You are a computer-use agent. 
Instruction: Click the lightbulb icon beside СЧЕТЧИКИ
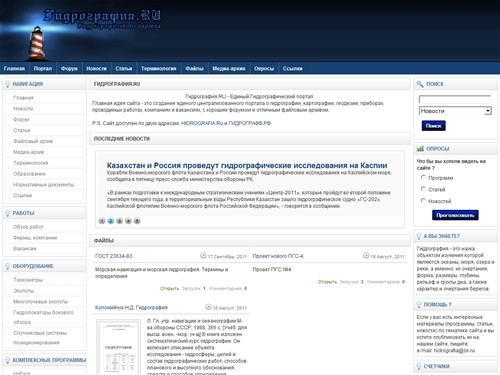419,367
